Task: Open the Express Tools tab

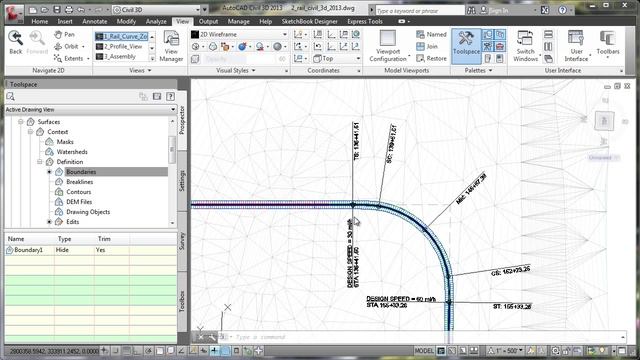Action: 364,21
